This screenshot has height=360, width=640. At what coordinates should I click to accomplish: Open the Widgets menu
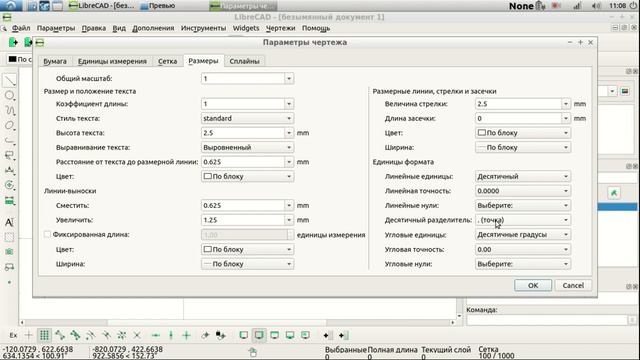tap(246, 28)
